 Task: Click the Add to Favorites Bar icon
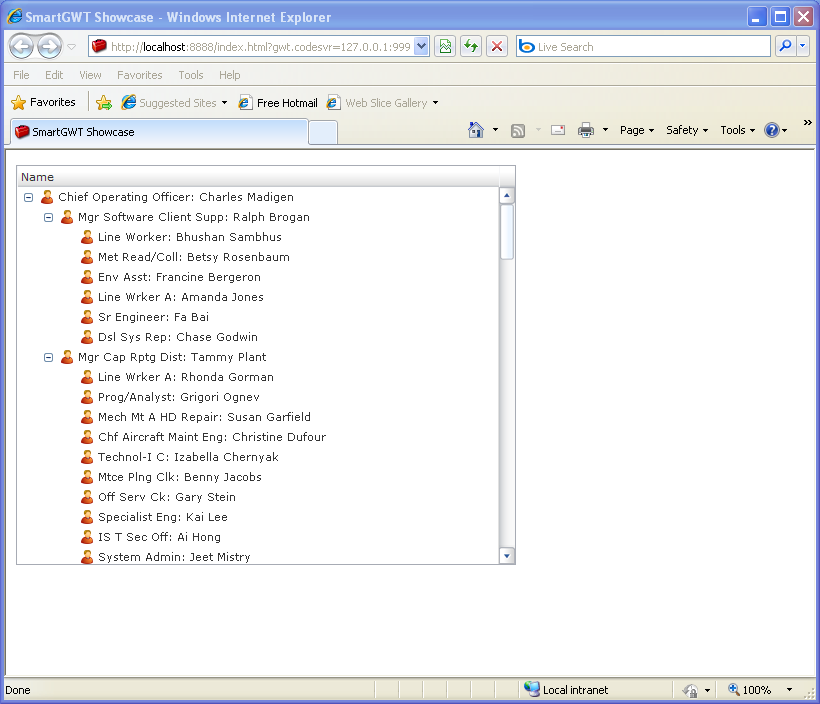point(104,103)
